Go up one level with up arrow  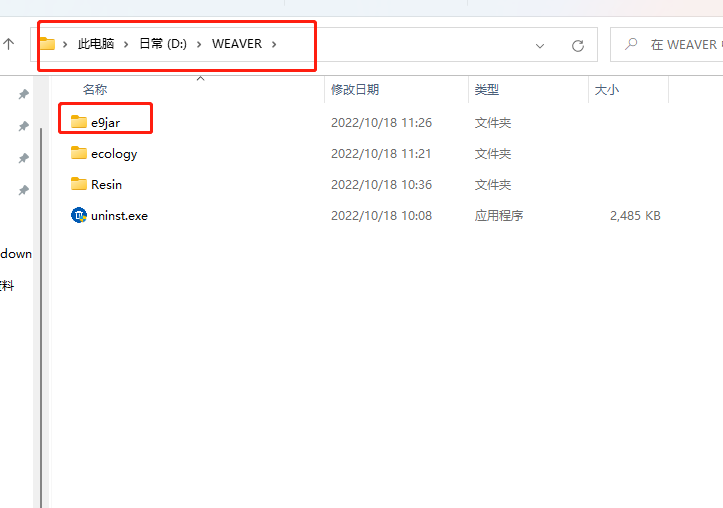point(9,44)
